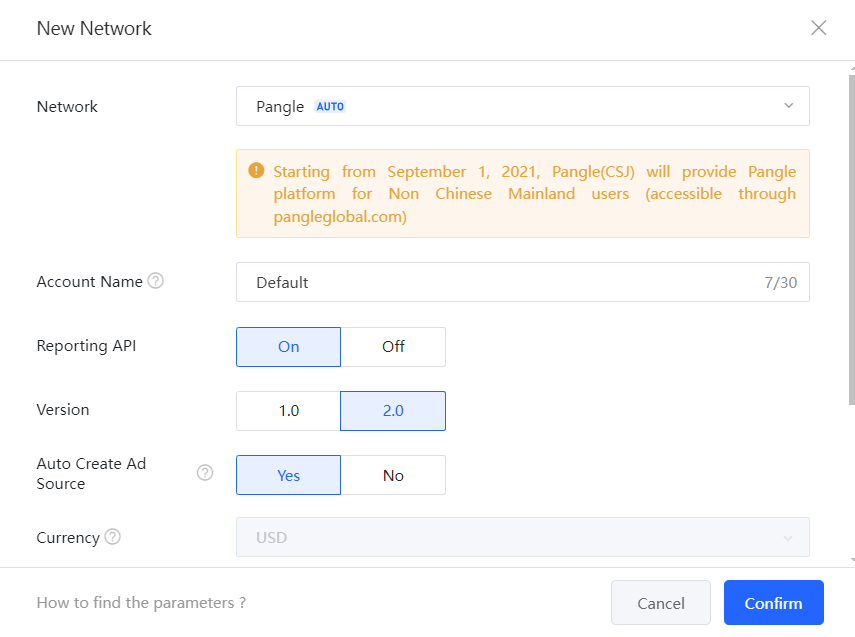
Task: Click the X to close the New Network dialog
Action: 818,28
